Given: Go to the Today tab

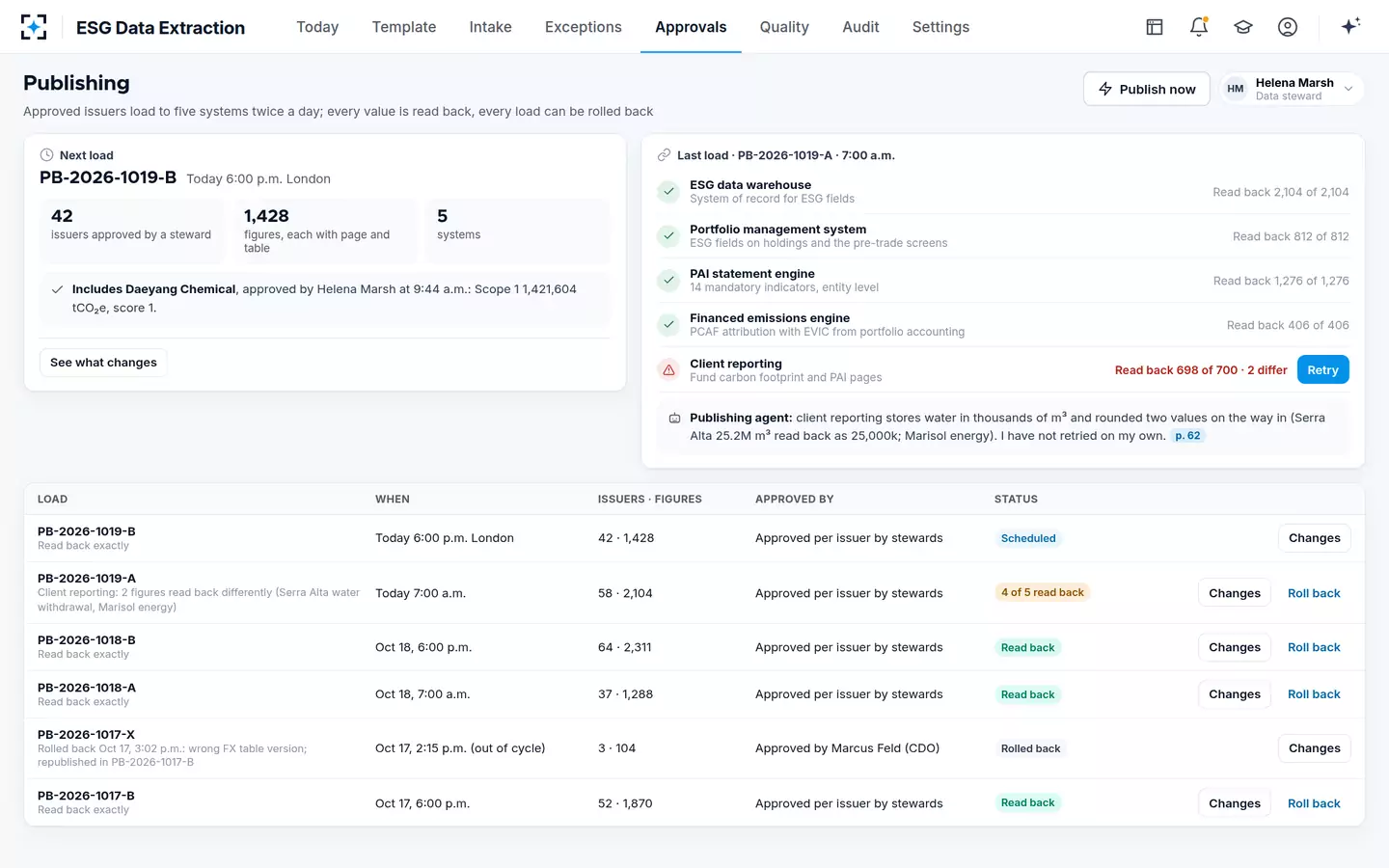Looking at the screenshot, I should pos(317,27).
